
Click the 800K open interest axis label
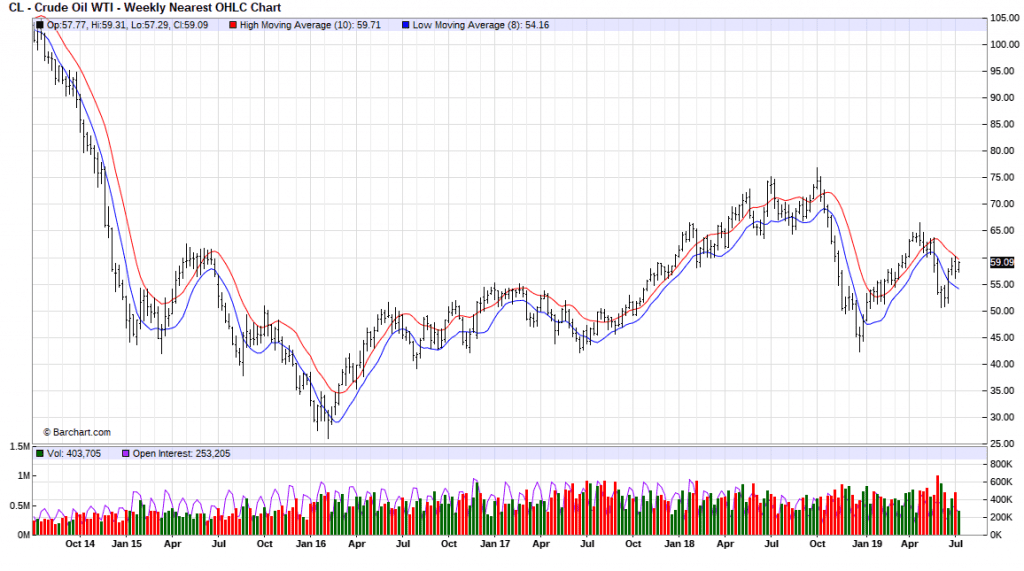point(1002,464)
